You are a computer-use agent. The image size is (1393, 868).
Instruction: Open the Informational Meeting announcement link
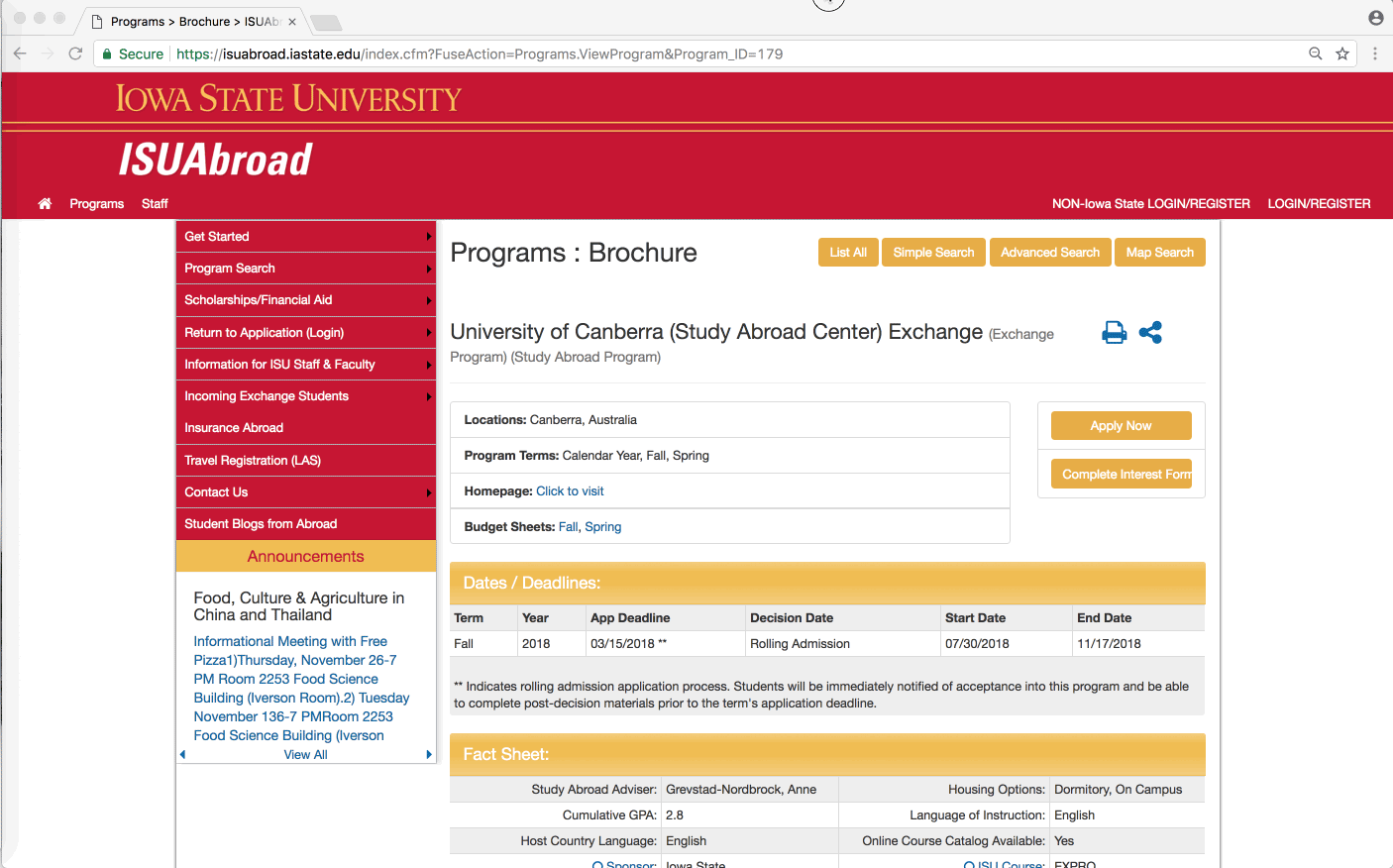(301, 689)
